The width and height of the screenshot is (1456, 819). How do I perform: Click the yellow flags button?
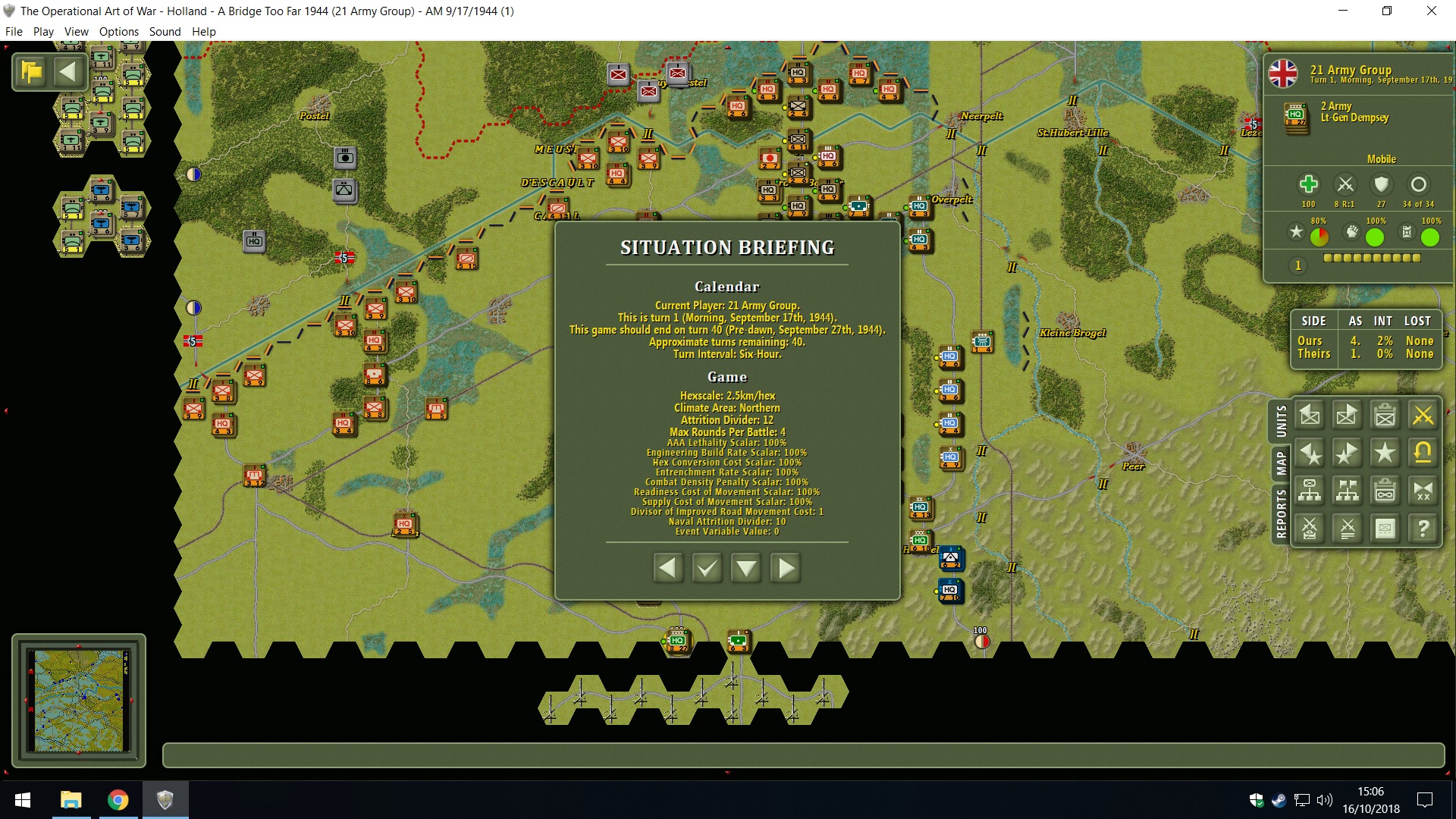(x=32, y=72)
